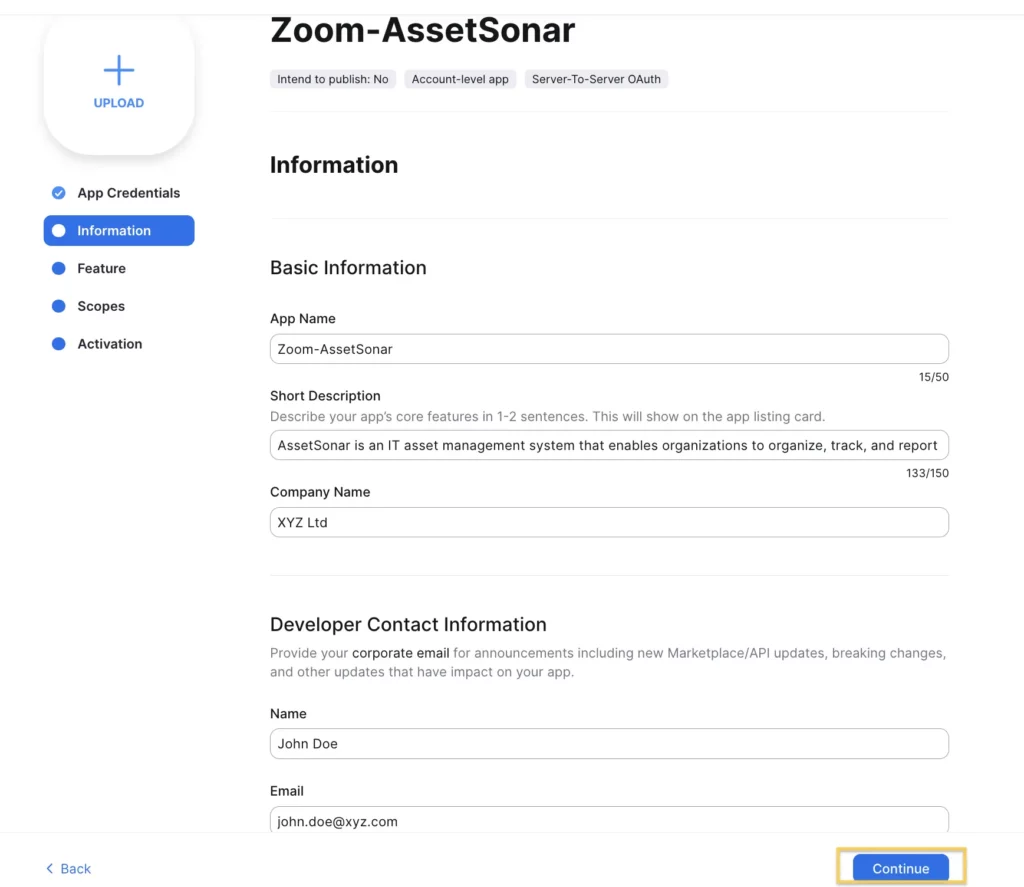Click the Feature step indicator dot
This screenshot has height=887, width=1024.
click(57, 268)
